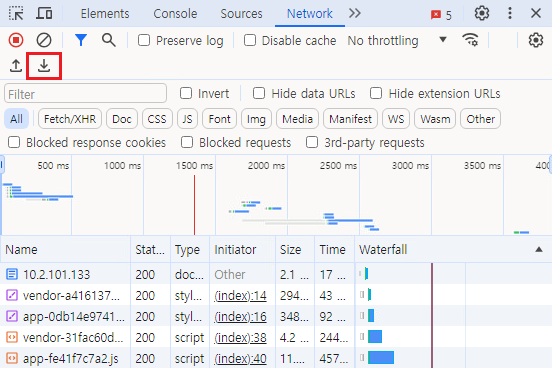Filter by Img requests
Screen dimensions: 552x368
[256, 119]
